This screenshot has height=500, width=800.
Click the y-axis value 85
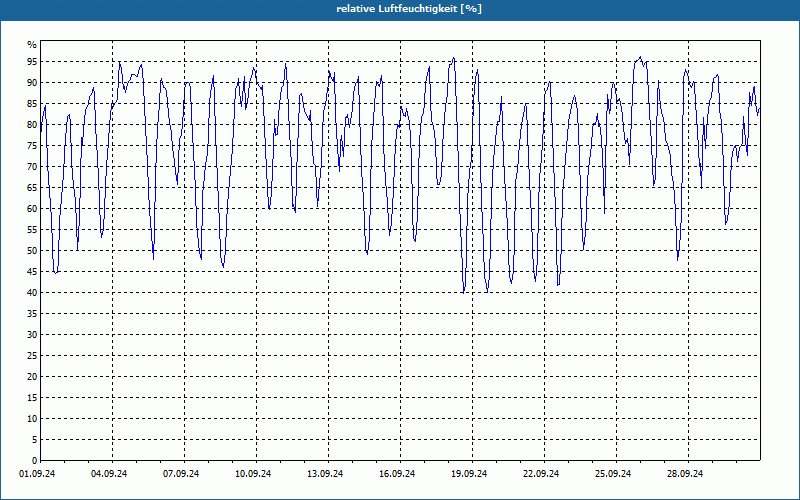[32, 104]
